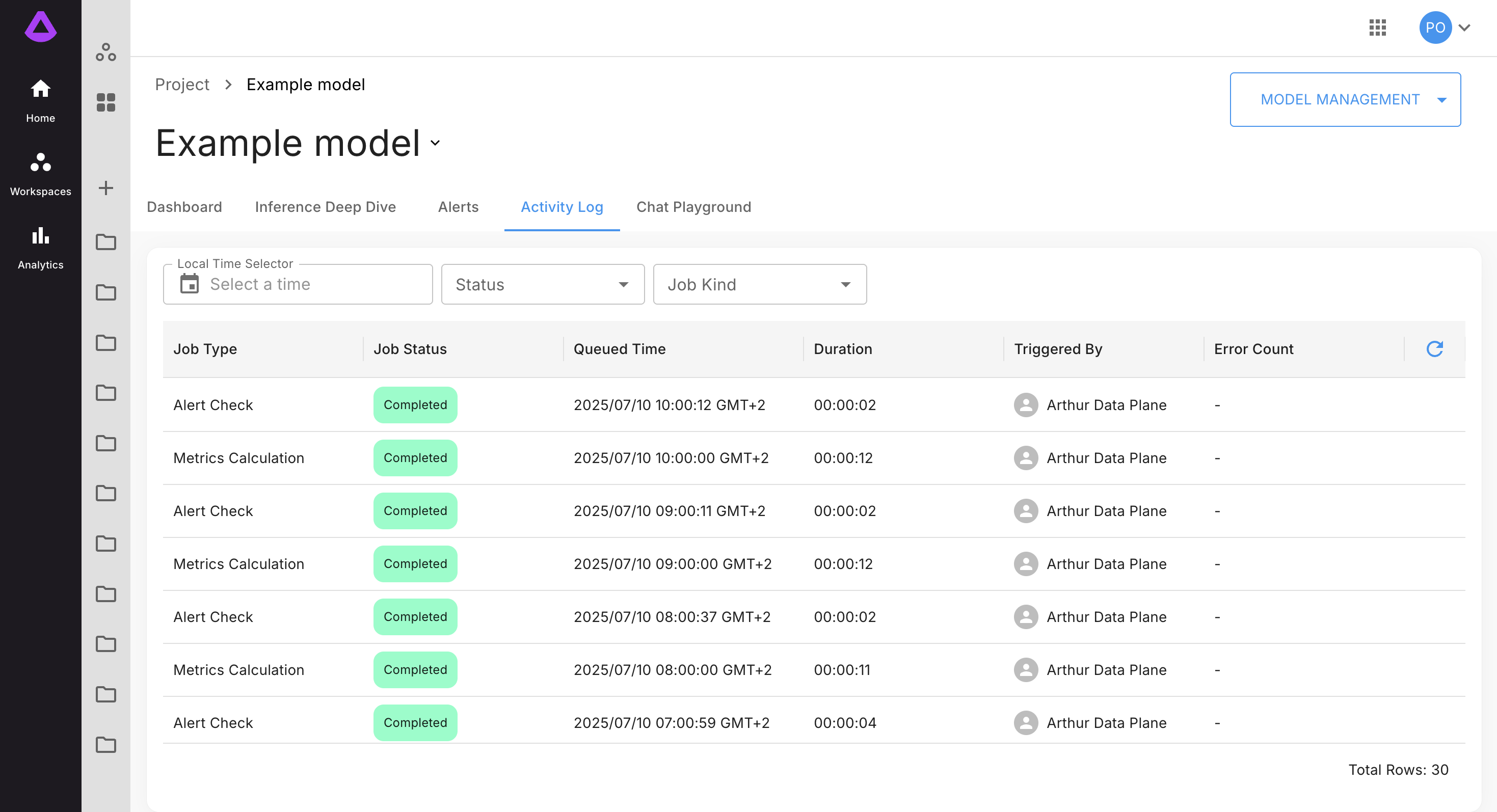Open the MODEL MANAGEMENT dropdown

(1345, 99)
